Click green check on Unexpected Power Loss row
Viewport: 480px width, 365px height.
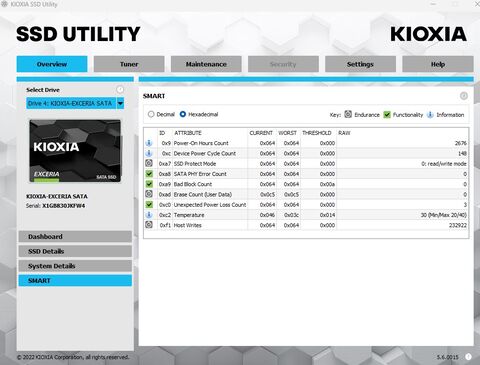click(x=149, y=204)
